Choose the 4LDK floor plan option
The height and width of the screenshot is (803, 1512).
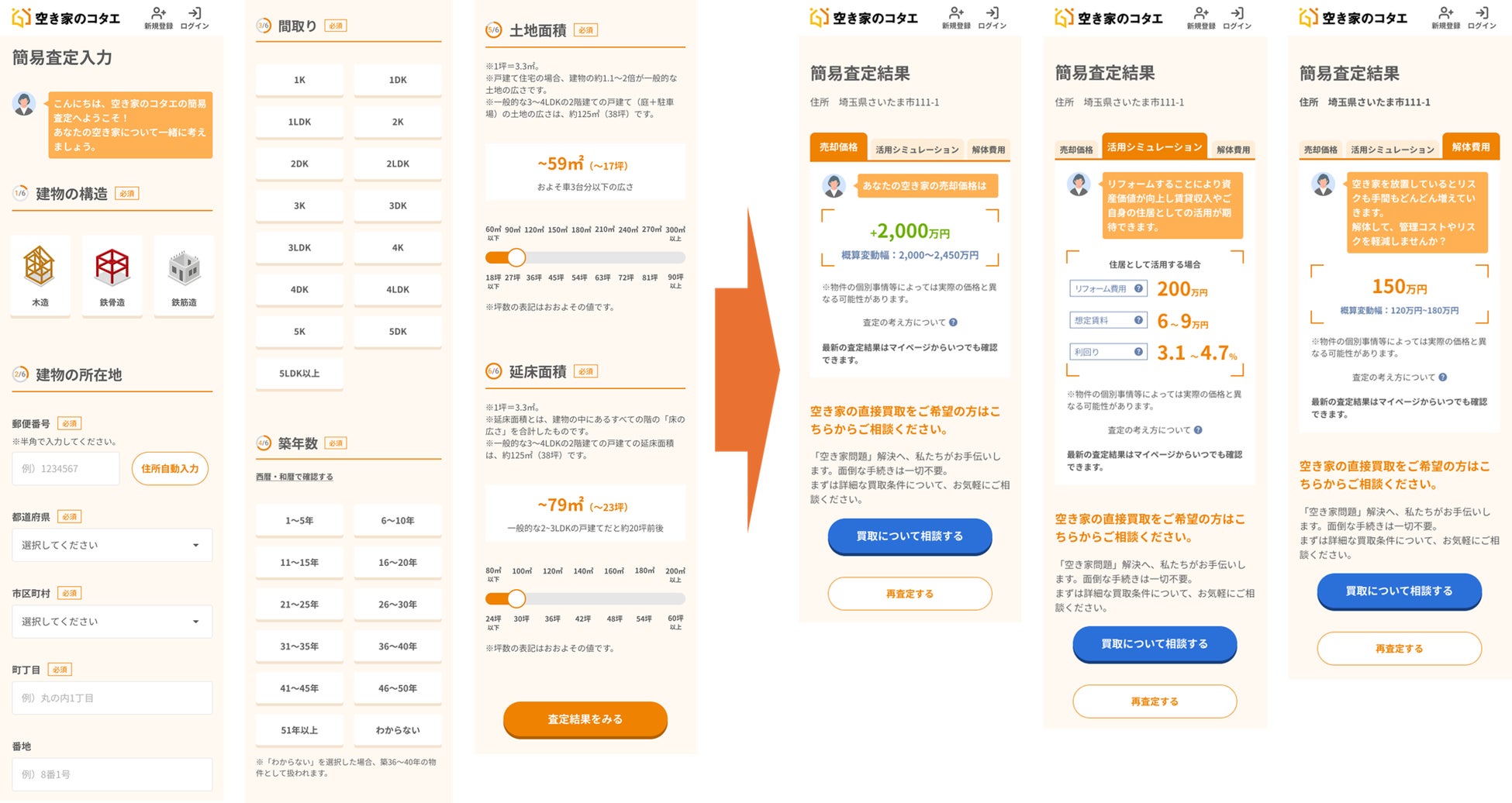pyautogui.click(x=398, y=289)
